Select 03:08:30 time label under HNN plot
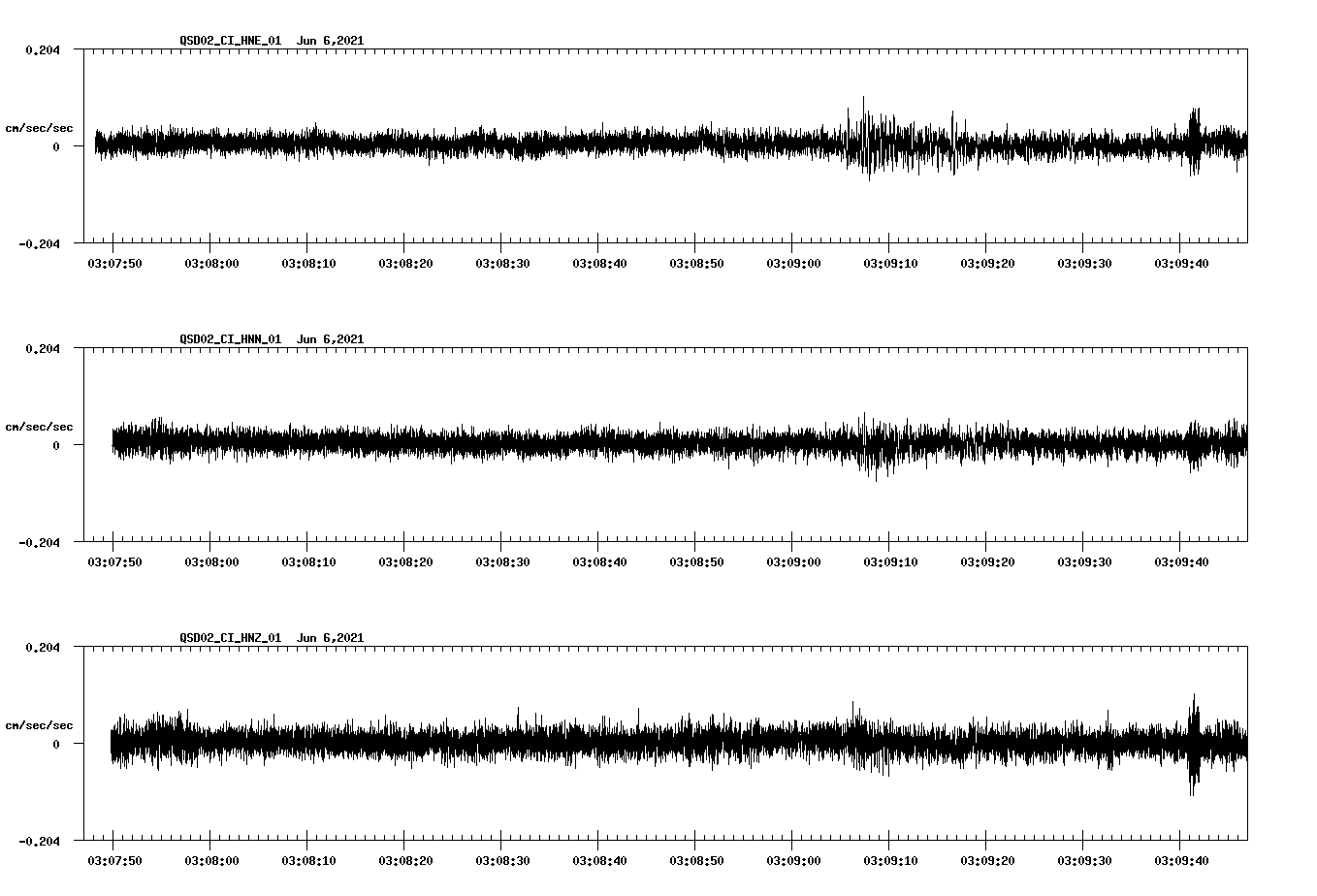The width and height of the screenshot is (1317, 896). click(502, 561)
